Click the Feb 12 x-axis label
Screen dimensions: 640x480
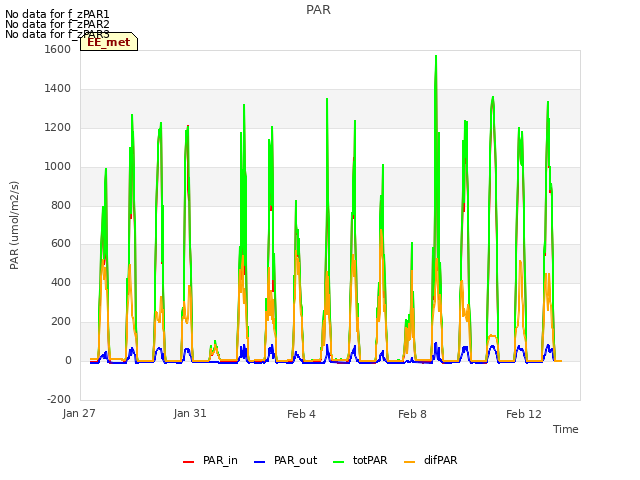524,414
